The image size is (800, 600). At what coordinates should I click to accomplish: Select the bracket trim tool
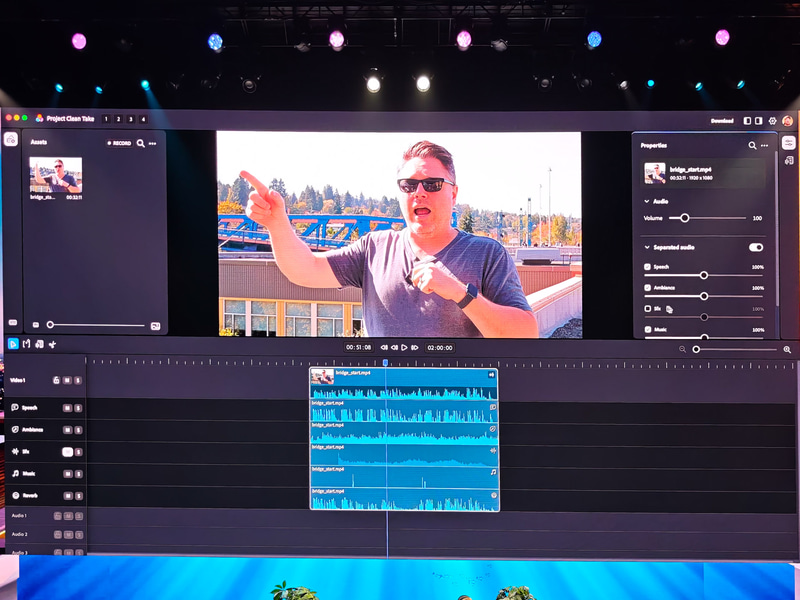27,344
